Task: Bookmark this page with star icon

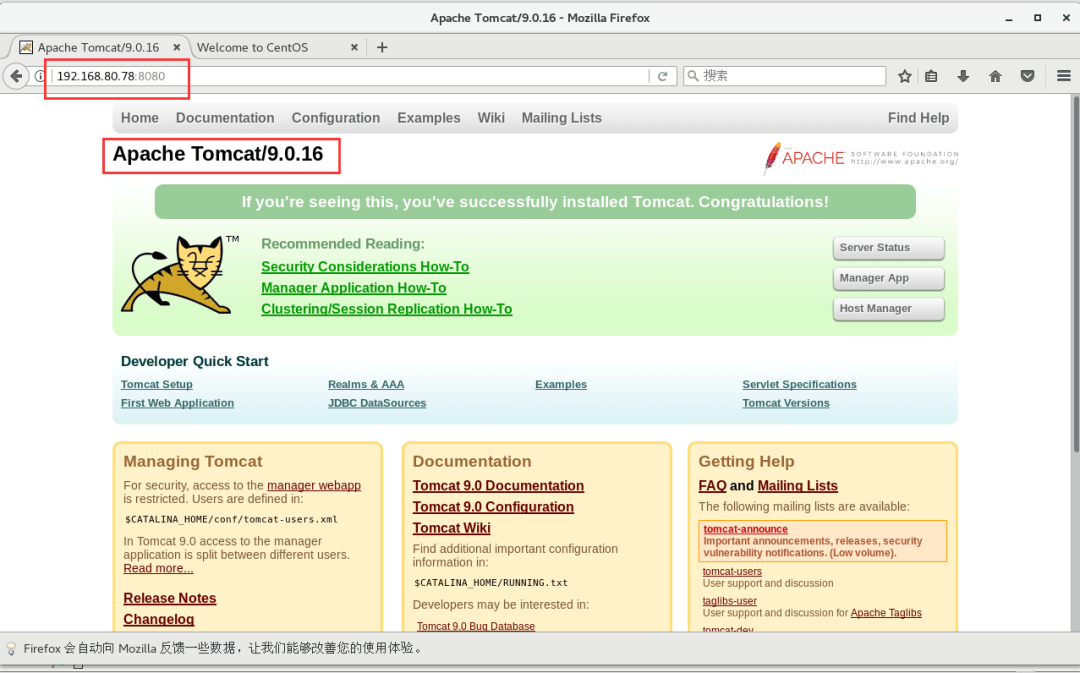Action: pyautogui.click(x=904, y=76)
